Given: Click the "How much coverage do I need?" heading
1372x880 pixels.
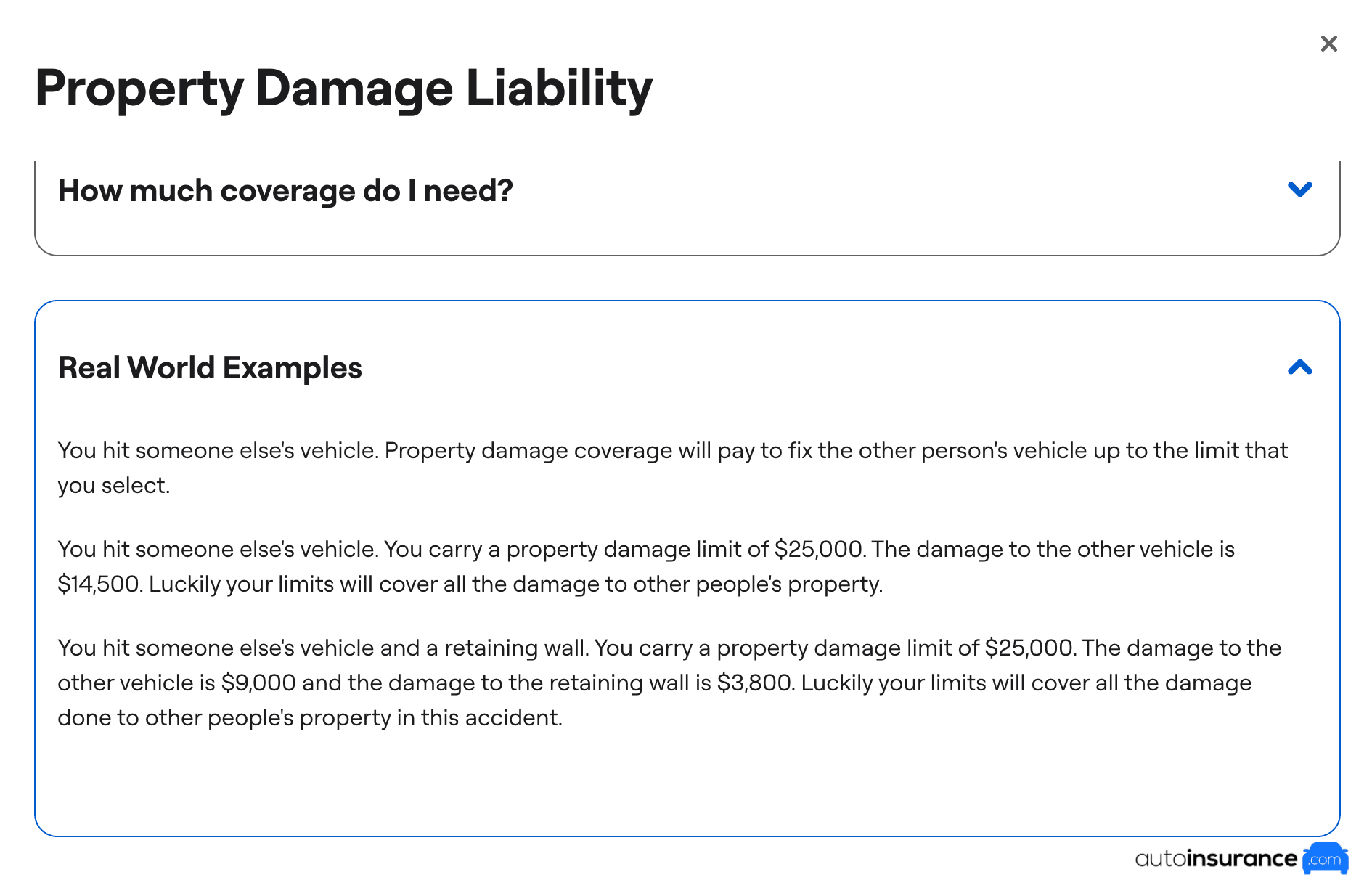Looking at the screenshot, I should coord(285,191).
